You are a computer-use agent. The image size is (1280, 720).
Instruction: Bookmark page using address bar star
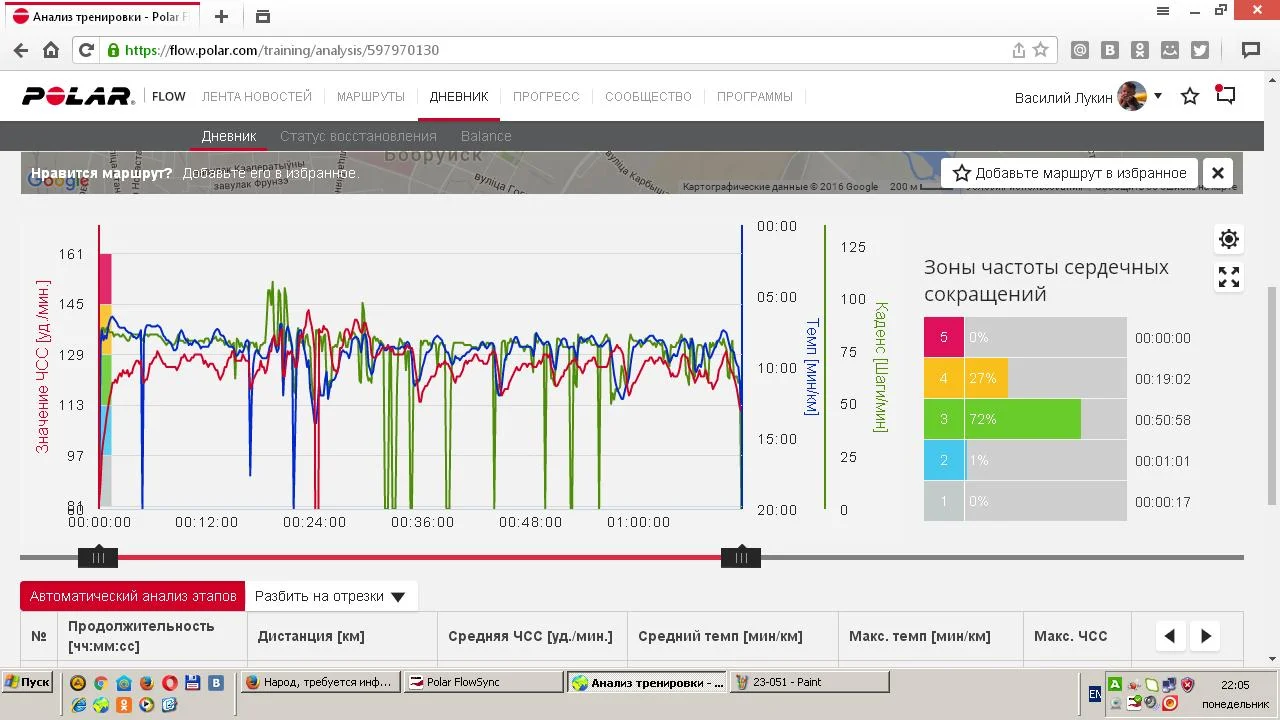tap(1041, 50)
